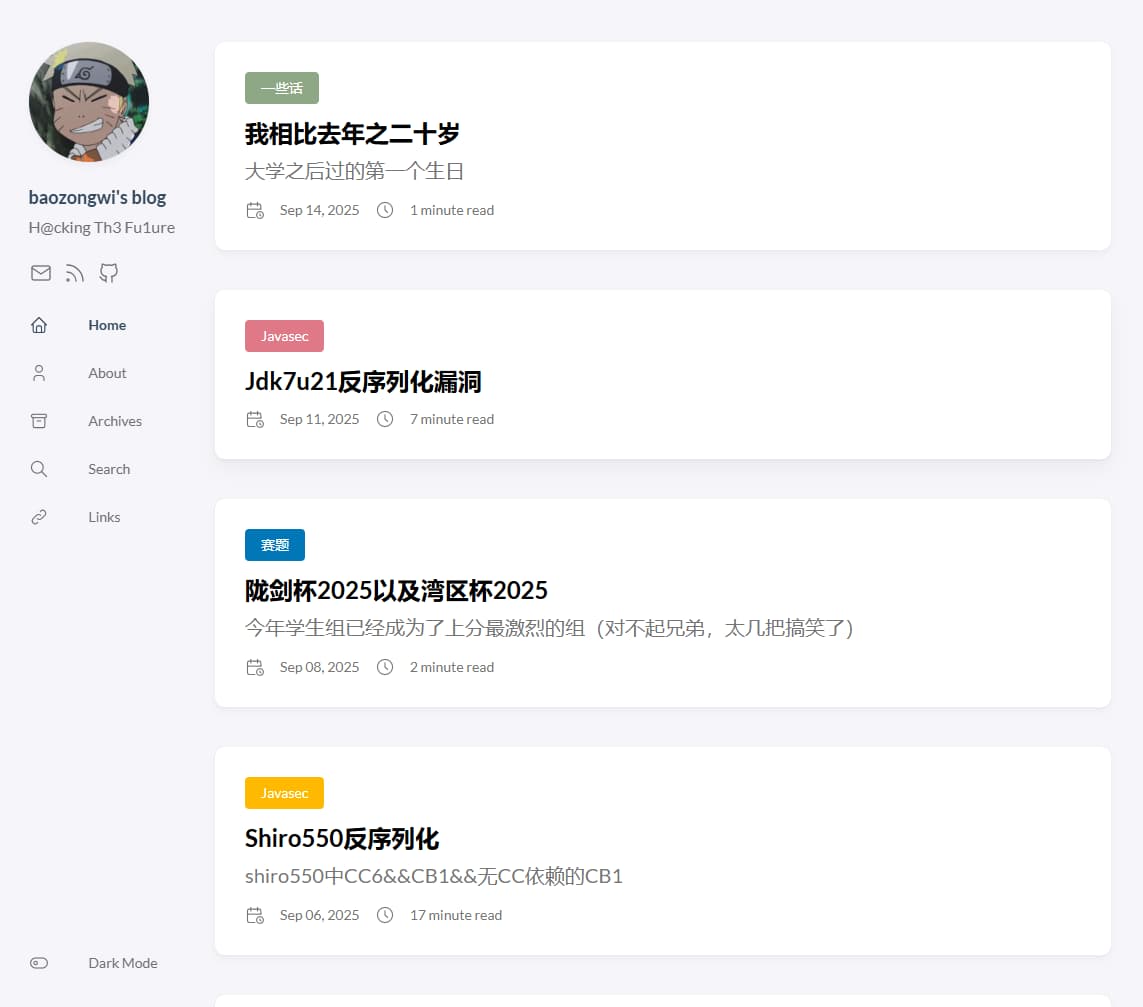Select the Home icon in the sidebar
Image resolution: width=1143 pixels, height=1007 pixels.
(x=38, y=324)
